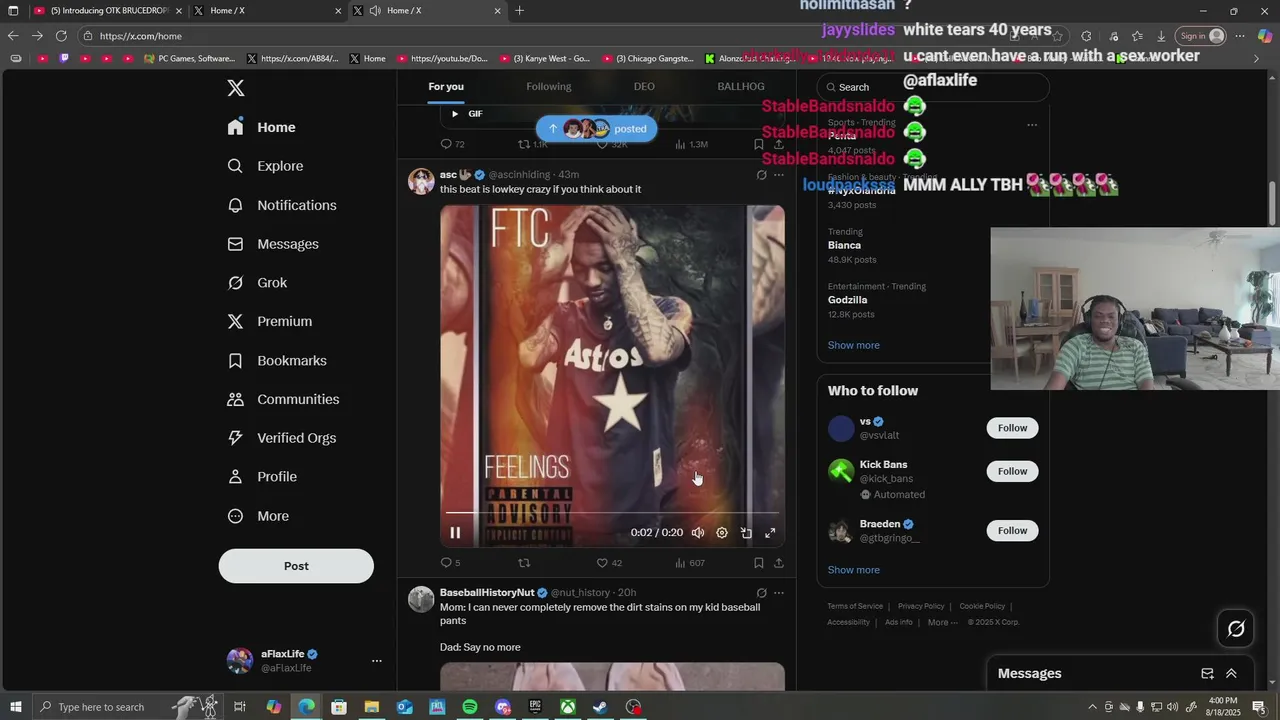Open video playback settings gear
This screenshot has height=720, width=1280.
pyautogui.click(x=722, y=533)
